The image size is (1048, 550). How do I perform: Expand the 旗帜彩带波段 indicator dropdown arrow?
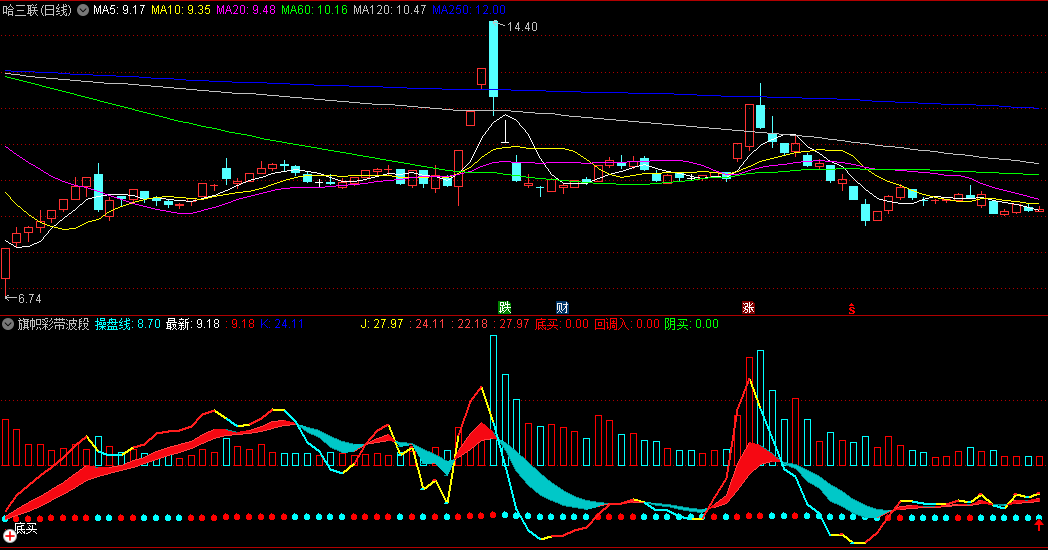pos(8,324)
